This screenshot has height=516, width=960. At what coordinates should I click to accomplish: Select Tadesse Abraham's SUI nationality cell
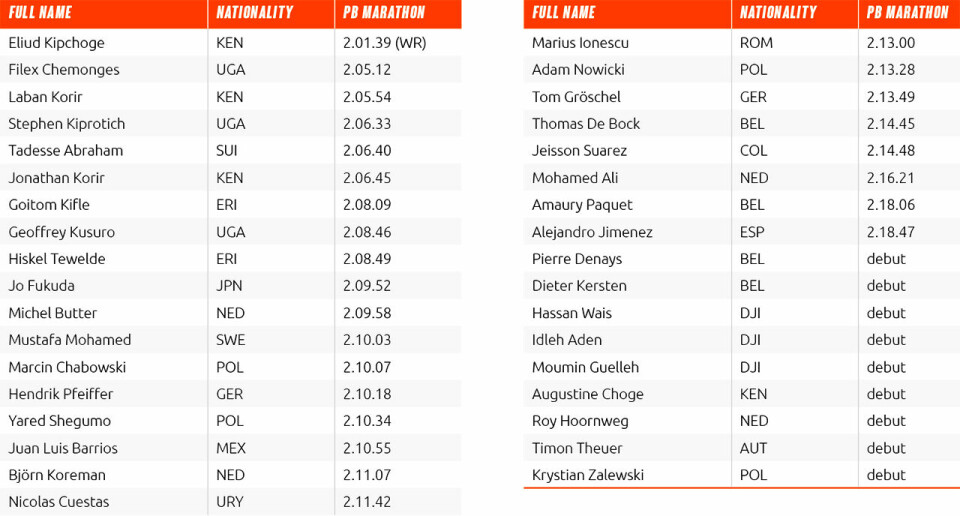pos(227,151)
